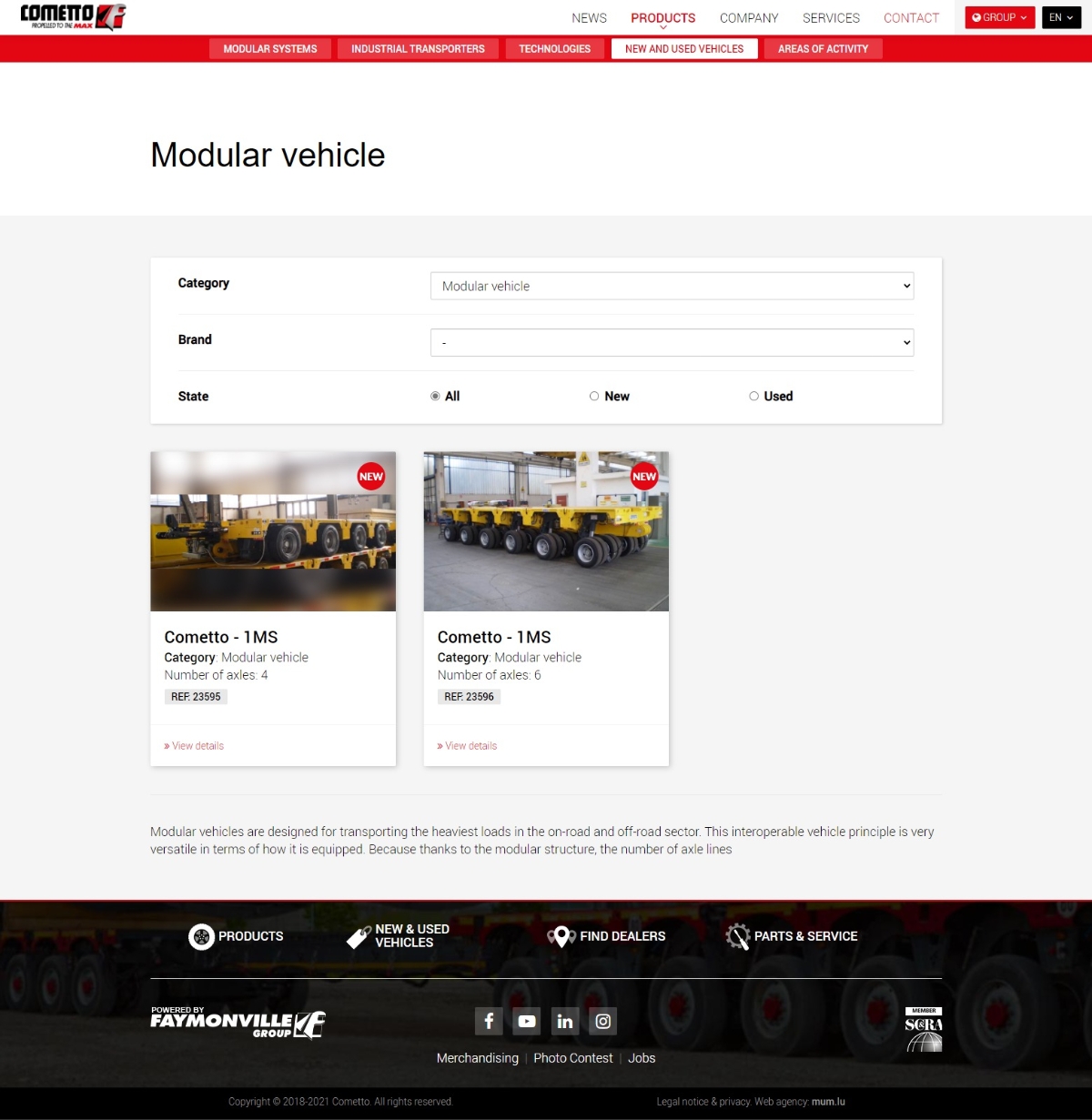Viewport: 1092px width, 1120px height.
Task: Click the Cometto - 1MS title with 6 axles
Action: click(494, 637)
